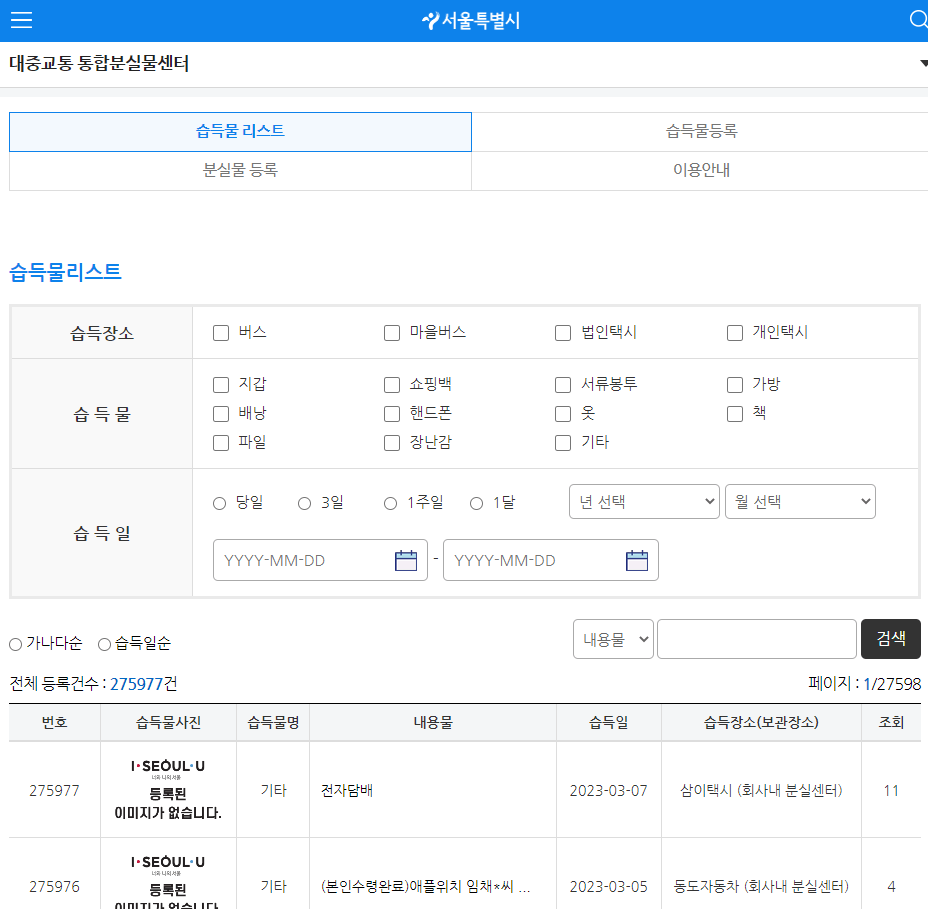Check the 핸드폰 checkbox
This screenshot has height=909, width=928.
click(x=391, y=413)
